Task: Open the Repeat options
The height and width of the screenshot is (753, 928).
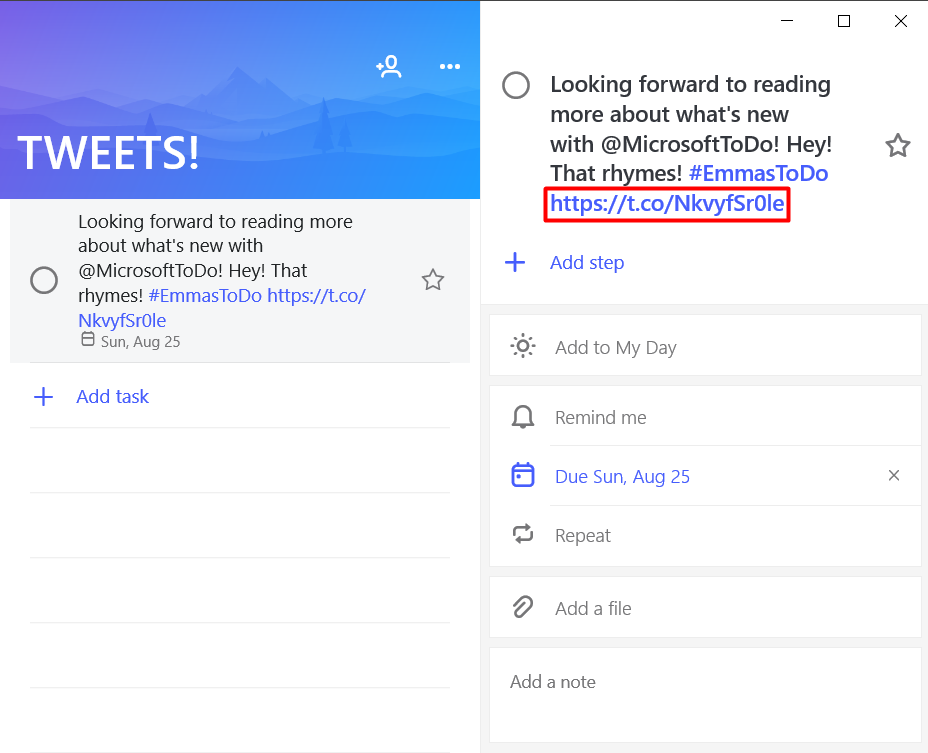Action: coord(583,536)
